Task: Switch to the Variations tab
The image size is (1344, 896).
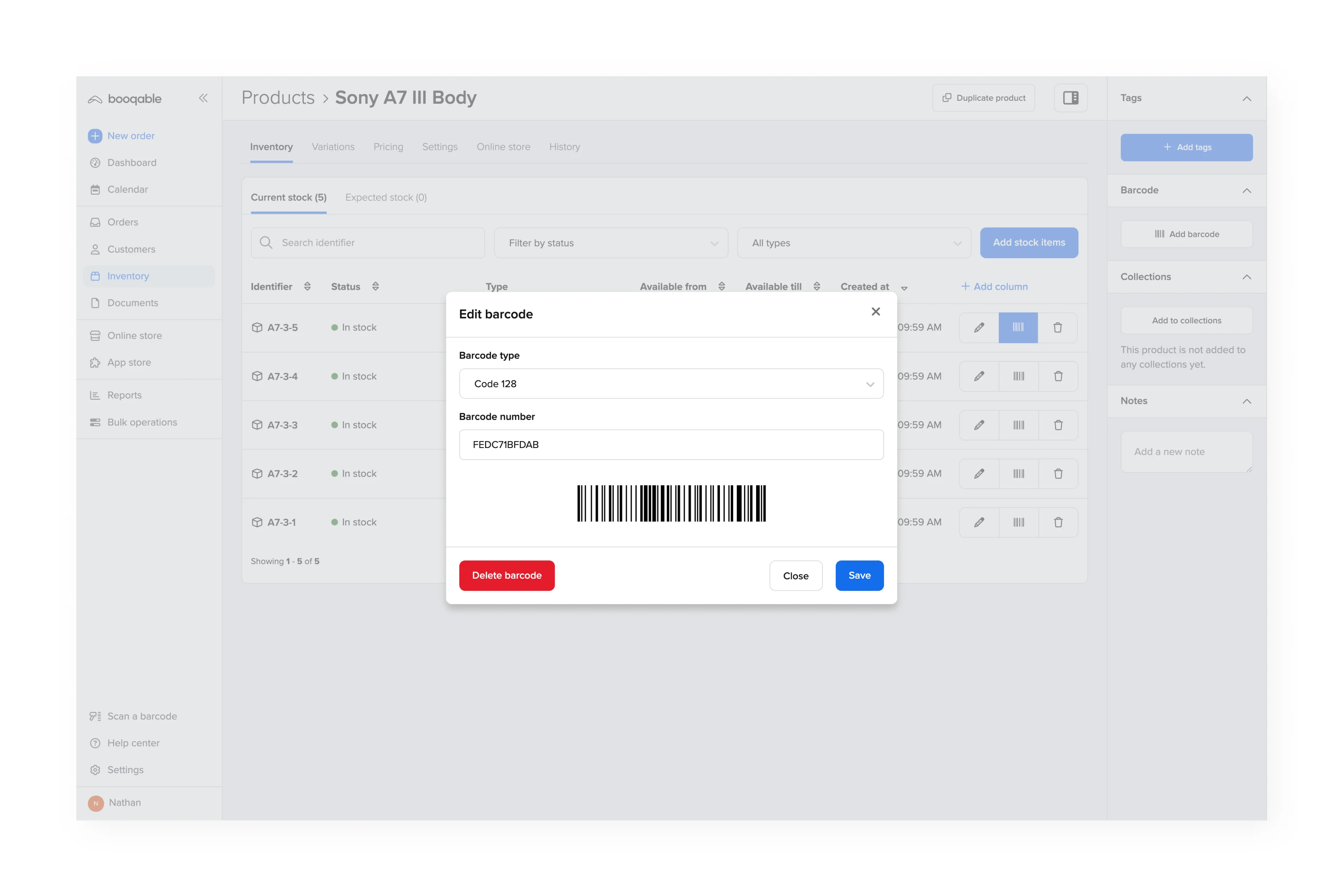Action: (x=333, y=147)
